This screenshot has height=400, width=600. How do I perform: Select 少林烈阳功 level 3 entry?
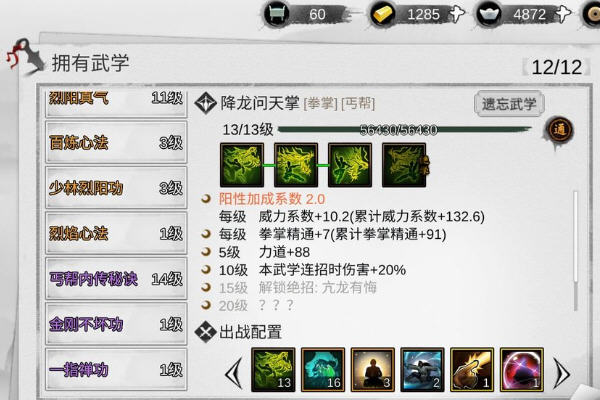point(116,188)
